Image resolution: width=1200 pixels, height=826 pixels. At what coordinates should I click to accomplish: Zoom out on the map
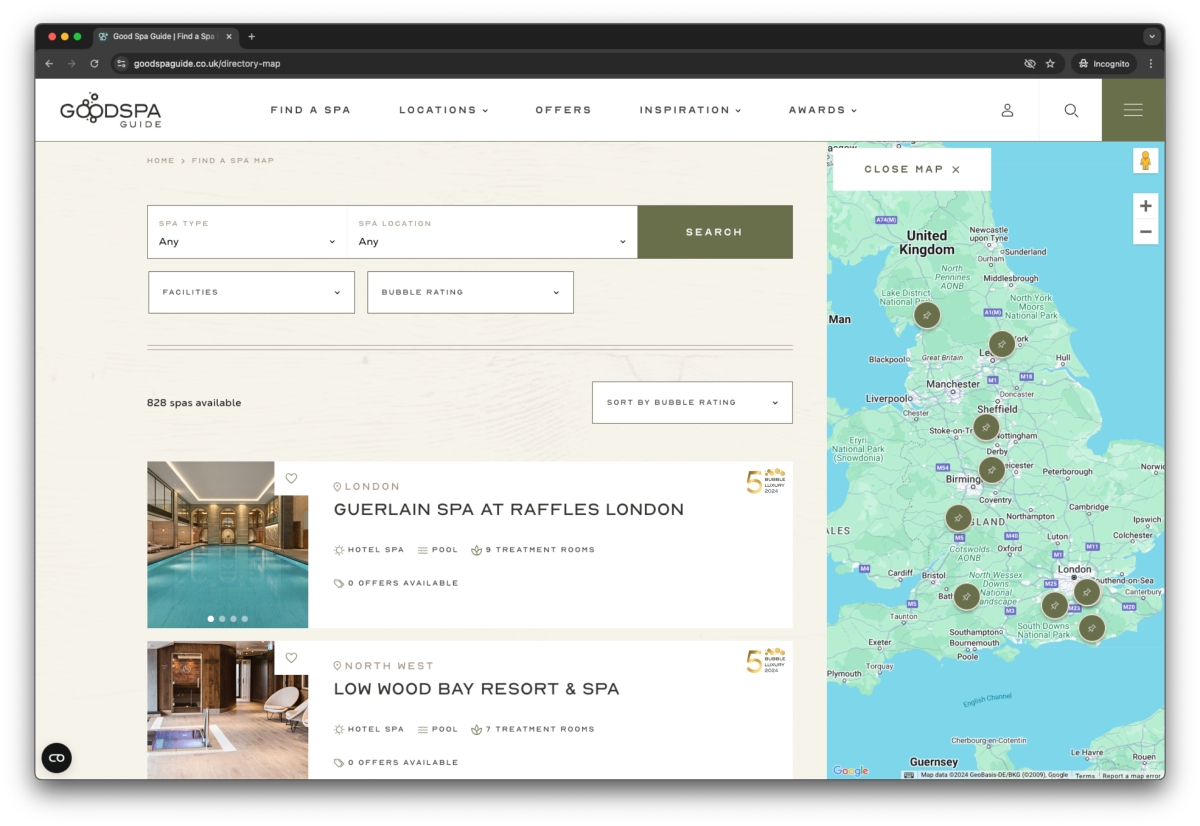tap(1145, 232)
